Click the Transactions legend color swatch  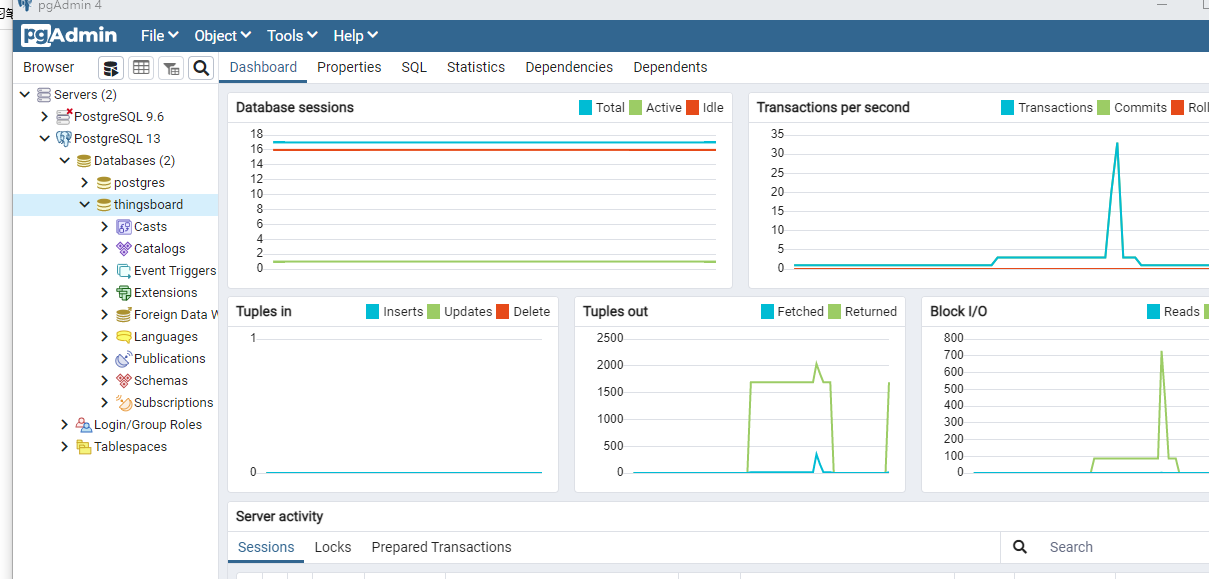click(x=1008, y=107)
